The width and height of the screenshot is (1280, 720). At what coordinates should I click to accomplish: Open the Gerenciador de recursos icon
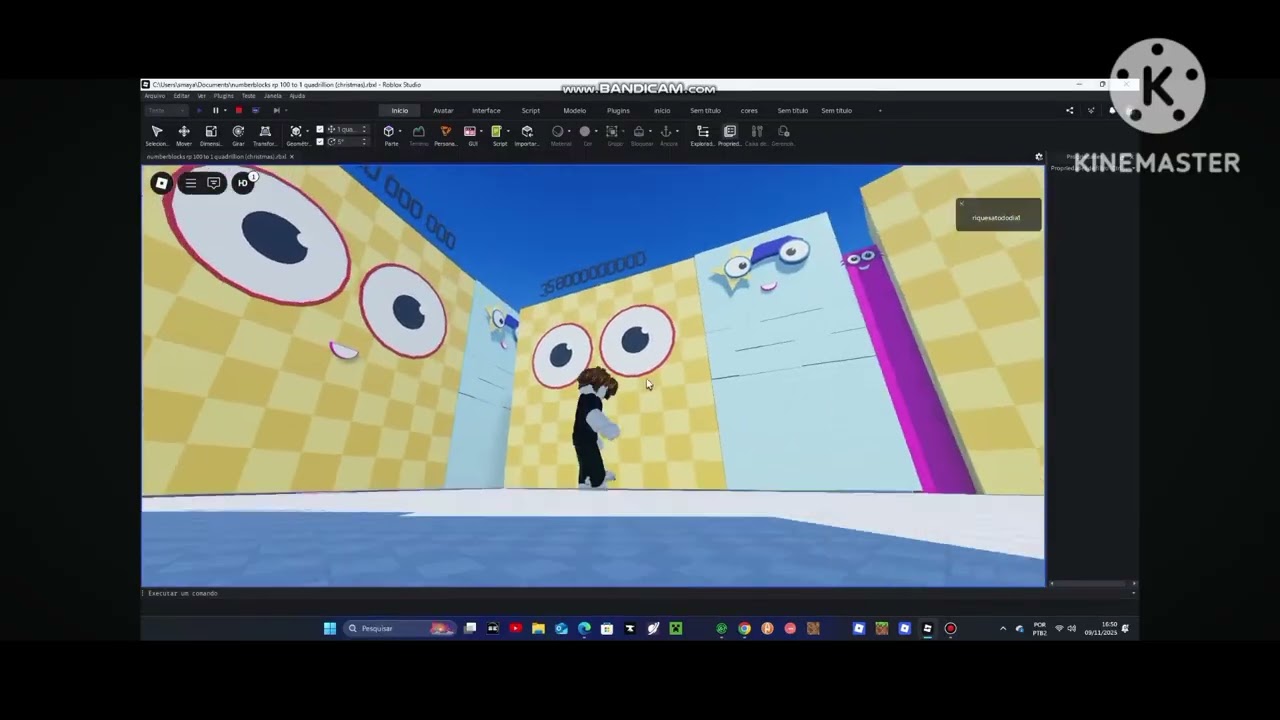pyautogui.click(x=784, y=131)
